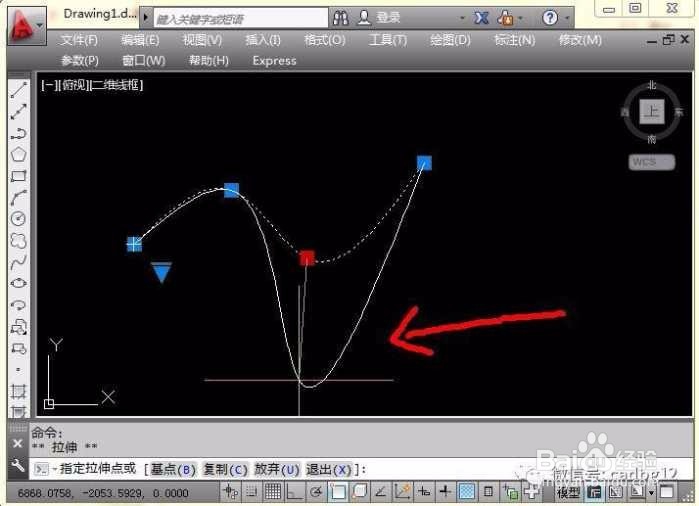Click the Quick View Drawings status icon
The width and height of the screenshot is (699, 506).
click(637, 492)
